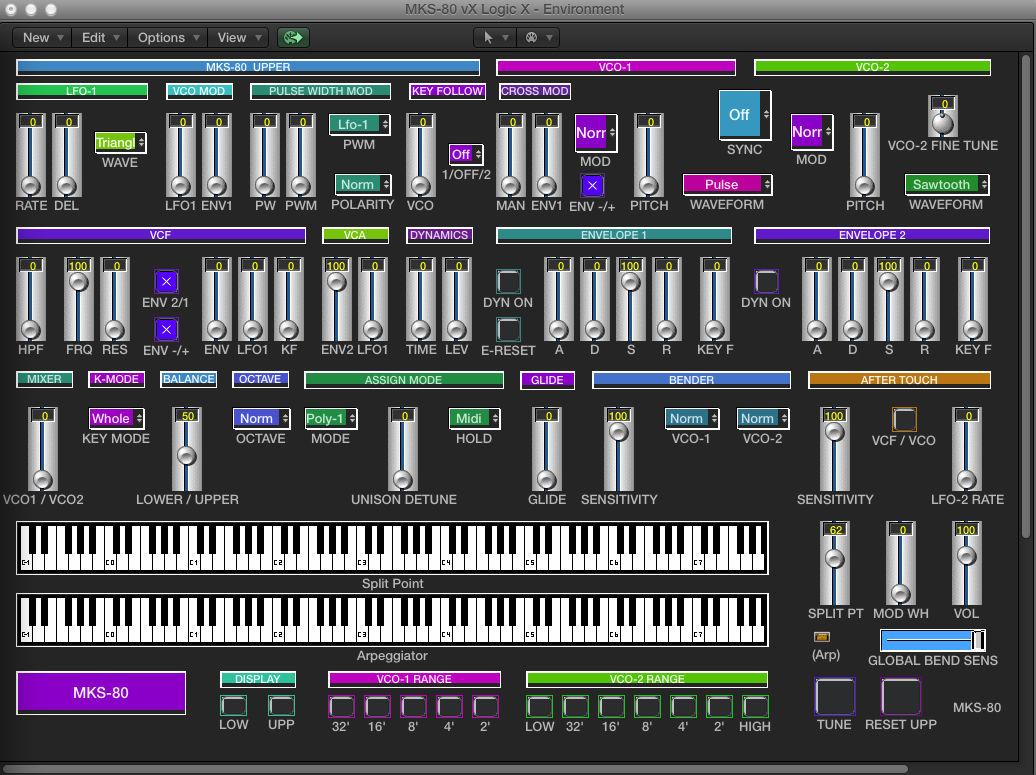This screenshot has height=775, width=1036.
Task: Click the GLOBAL BEND SENS slider
Action: point(931,639)
